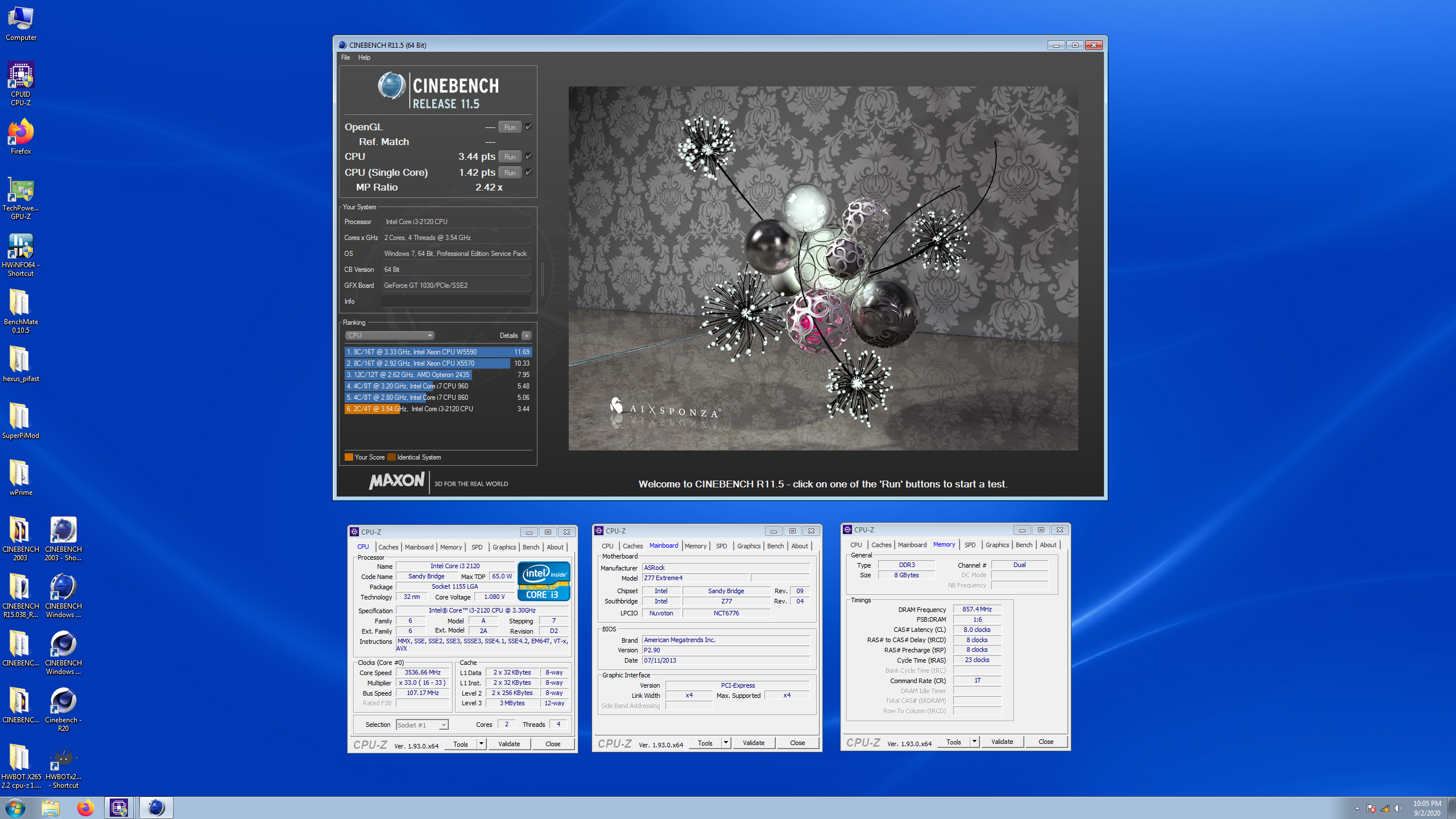The height and width of the screenshot is (819, 1456).
Task: Run the CPU benchmark
Action: 510,156
